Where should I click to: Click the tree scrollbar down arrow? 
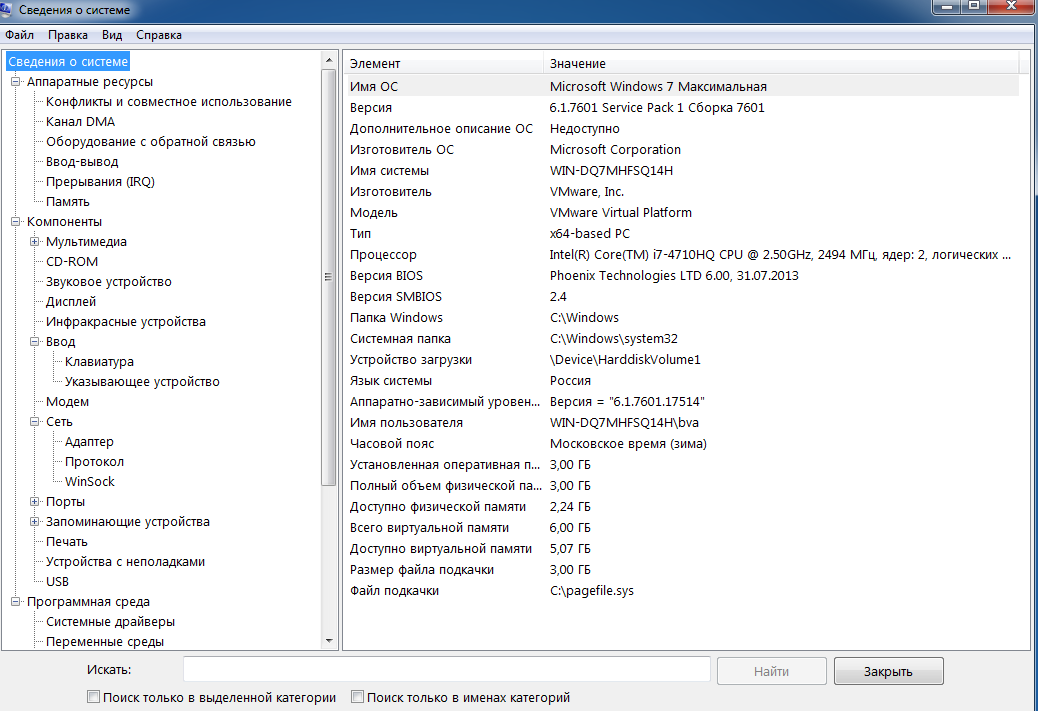[x=329, y=641]
